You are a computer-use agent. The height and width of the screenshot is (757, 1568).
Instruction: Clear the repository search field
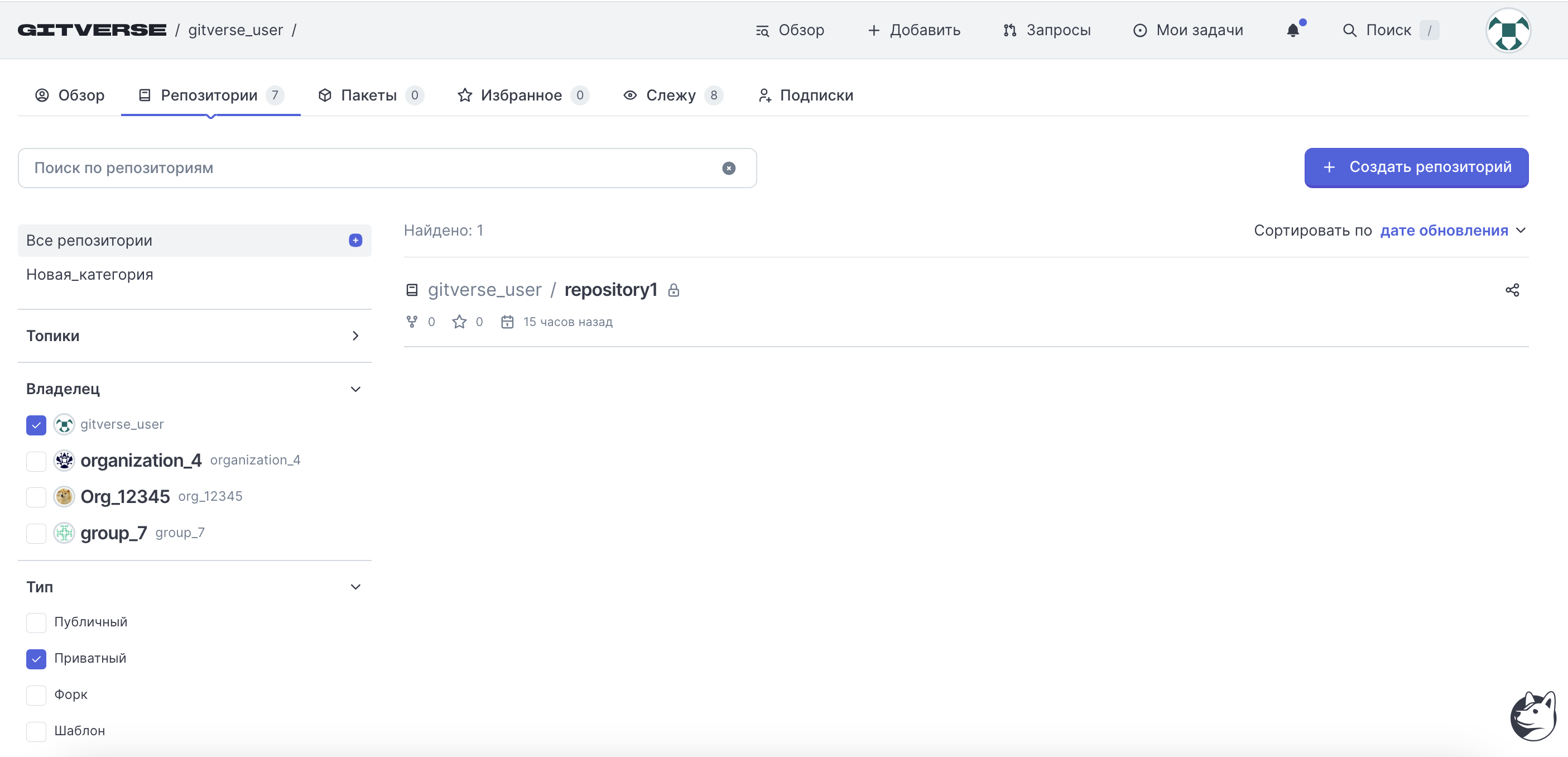click(x=729, y=168)
